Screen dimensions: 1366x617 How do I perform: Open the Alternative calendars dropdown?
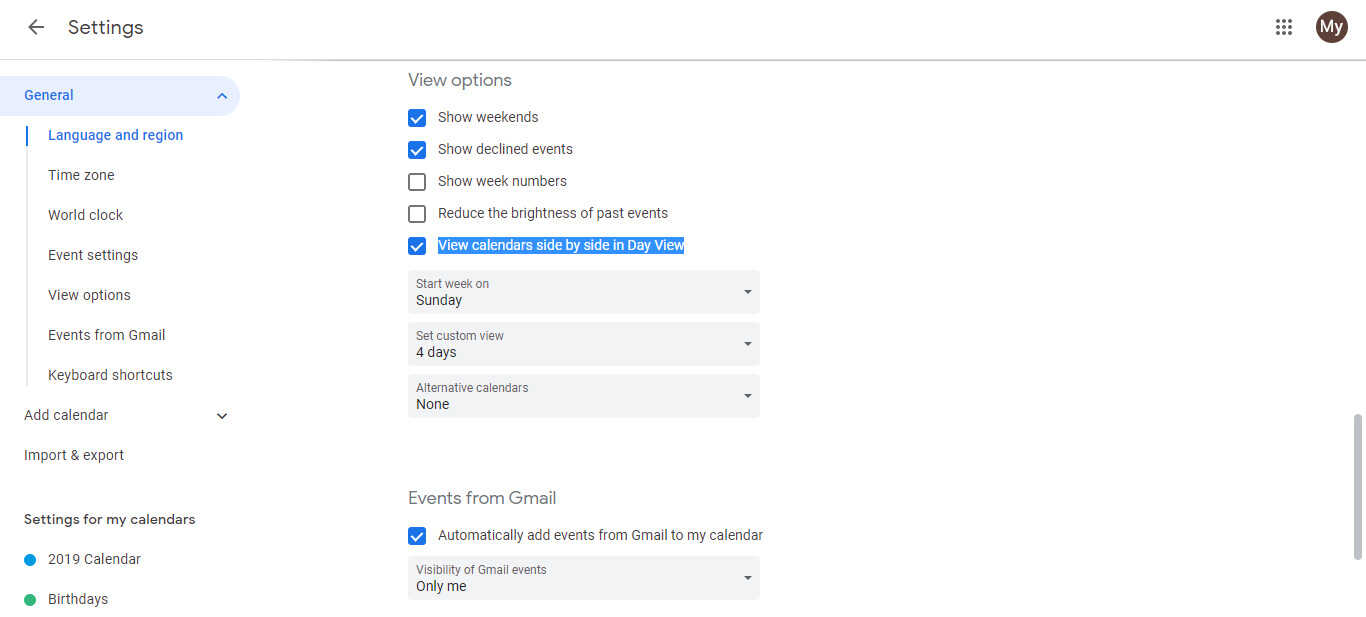[584, 396]
